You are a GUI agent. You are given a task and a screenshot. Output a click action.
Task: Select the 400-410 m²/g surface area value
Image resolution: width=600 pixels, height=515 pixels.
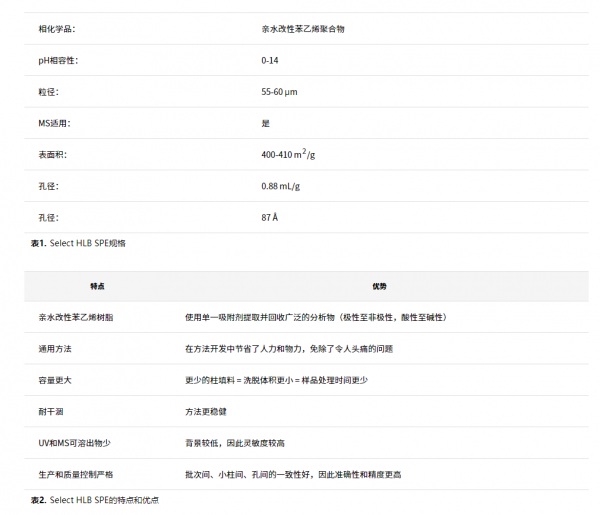coord(288,154)
